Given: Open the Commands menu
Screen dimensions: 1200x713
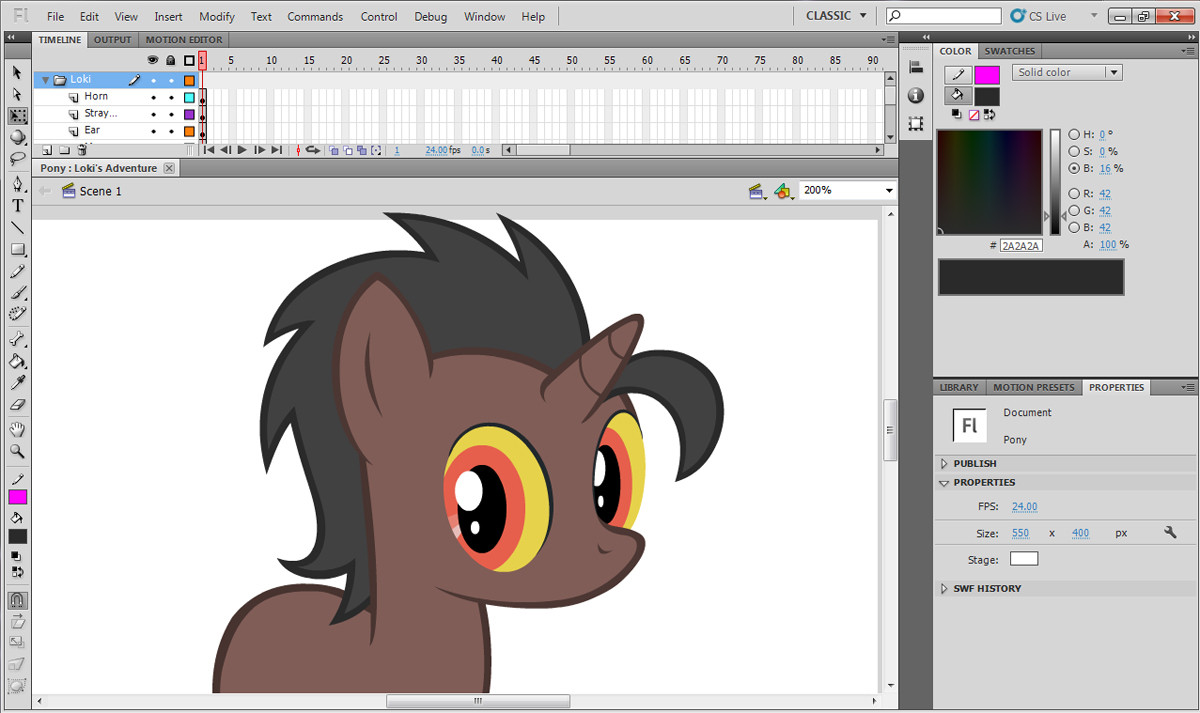Looking at the screenshot, I should coord(315,17).
